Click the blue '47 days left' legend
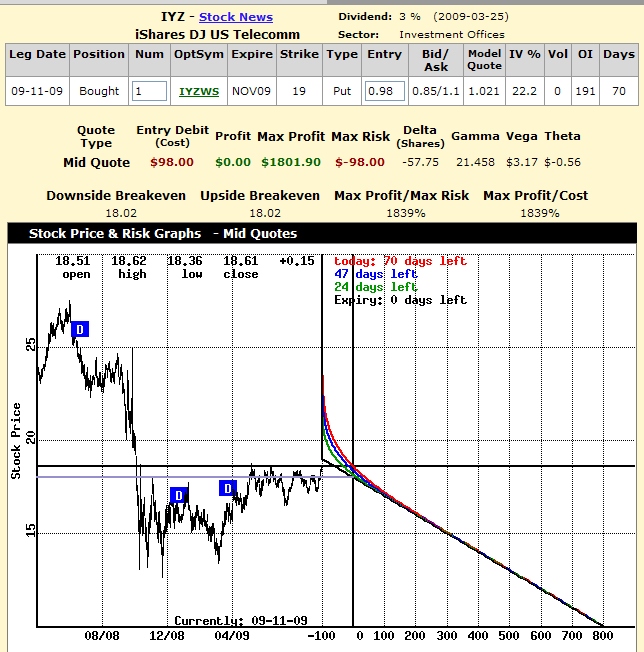 click(x=376, y=274)
